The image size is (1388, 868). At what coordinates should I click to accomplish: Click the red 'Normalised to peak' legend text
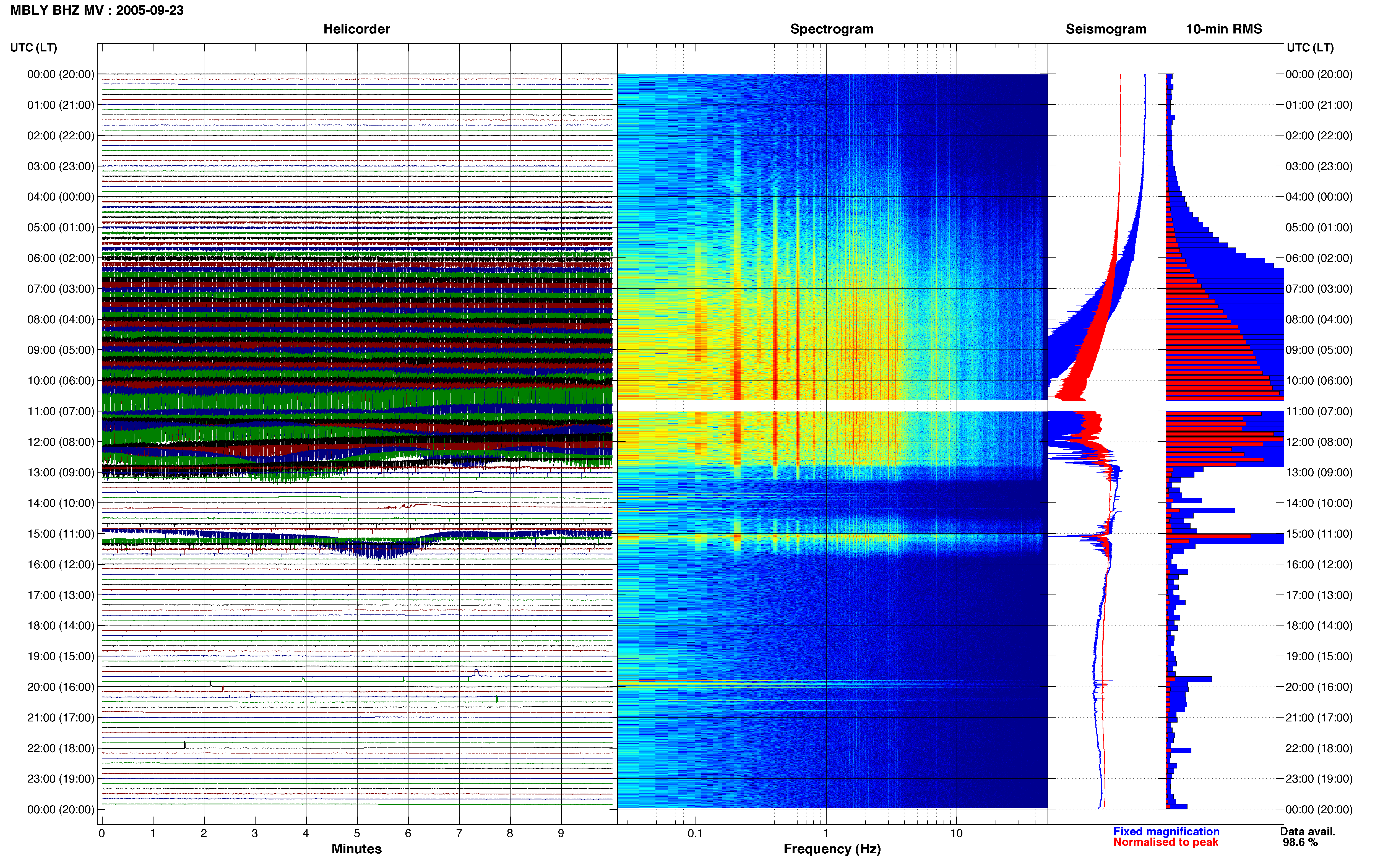[x=1165, y=842]
